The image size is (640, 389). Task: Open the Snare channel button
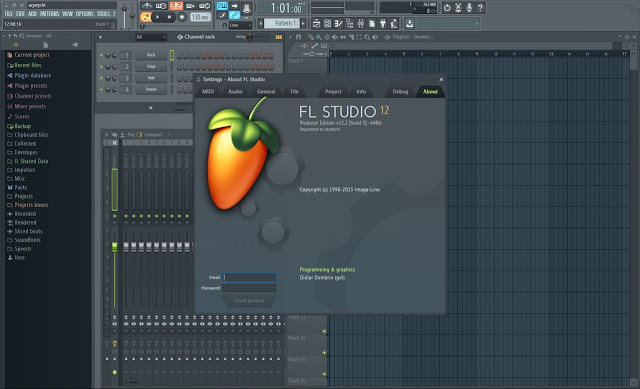[x=151, y=89]
